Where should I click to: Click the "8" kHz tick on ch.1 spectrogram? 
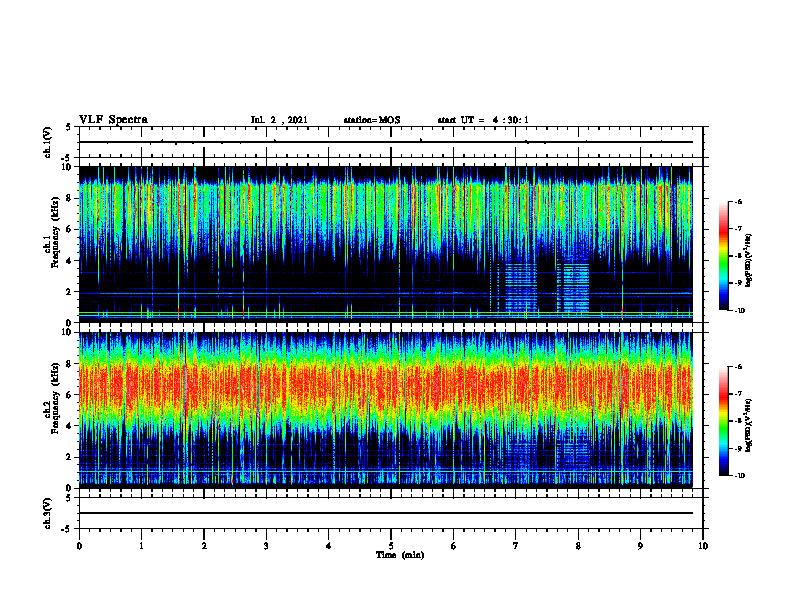pyautogui.click(x=70, y=198)
